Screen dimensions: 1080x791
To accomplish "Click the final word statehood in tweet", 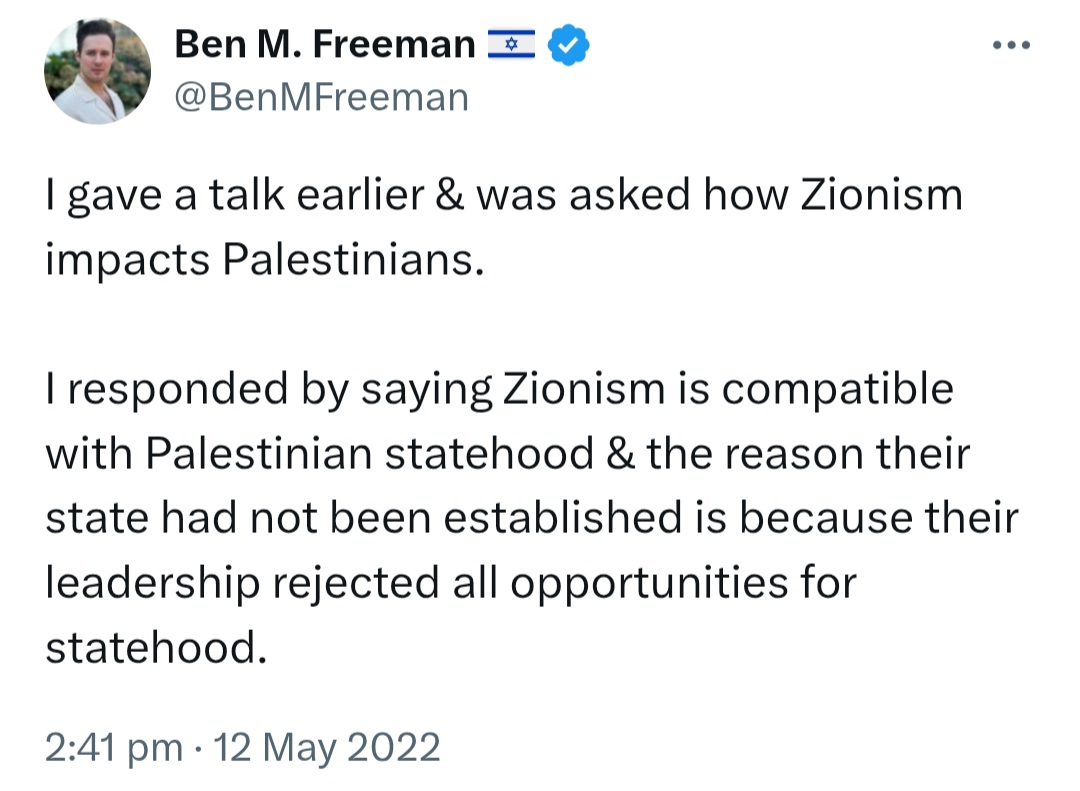I will tap(156, 648).
